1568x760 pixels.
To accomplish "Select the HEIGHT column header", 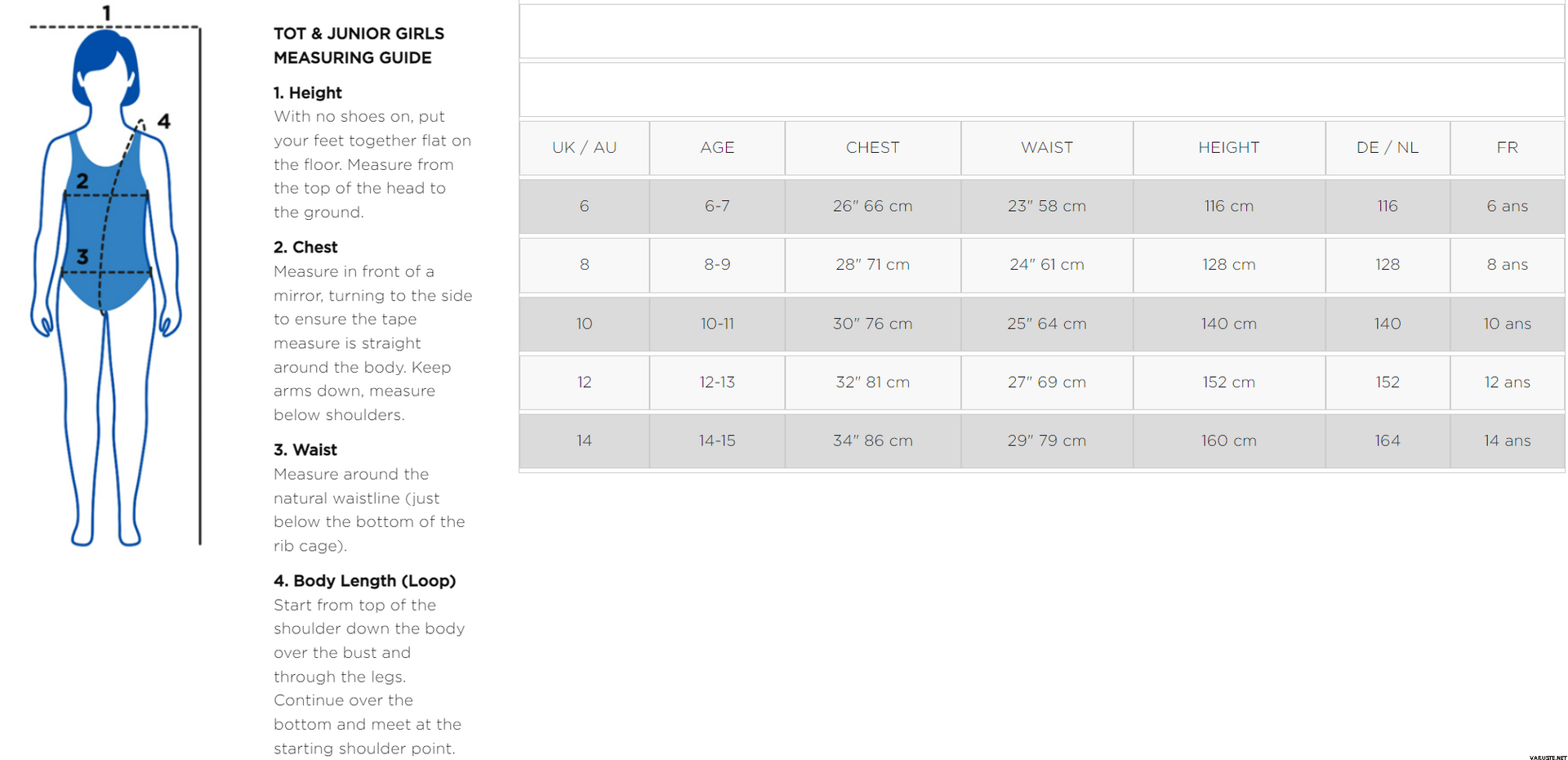I will pyautogui.click(x=1228, y=148).
